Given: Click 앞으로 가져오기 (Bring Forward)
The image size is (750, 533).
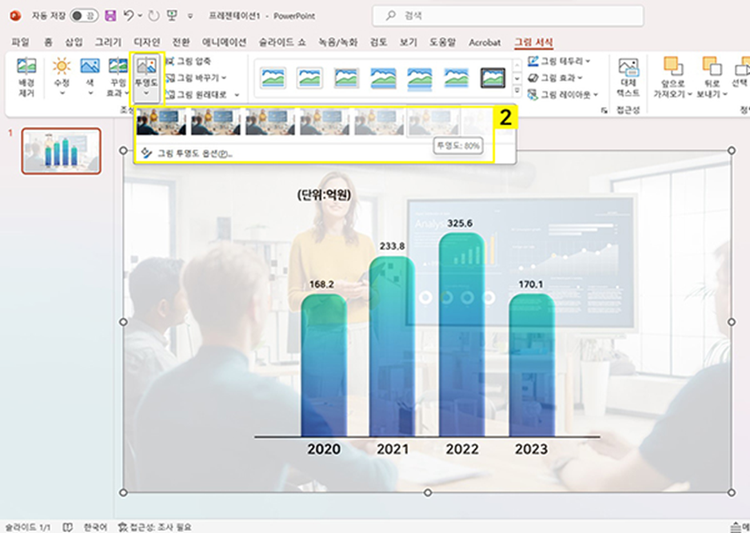Looking at the screenshot, I should [x=672, y=78].
